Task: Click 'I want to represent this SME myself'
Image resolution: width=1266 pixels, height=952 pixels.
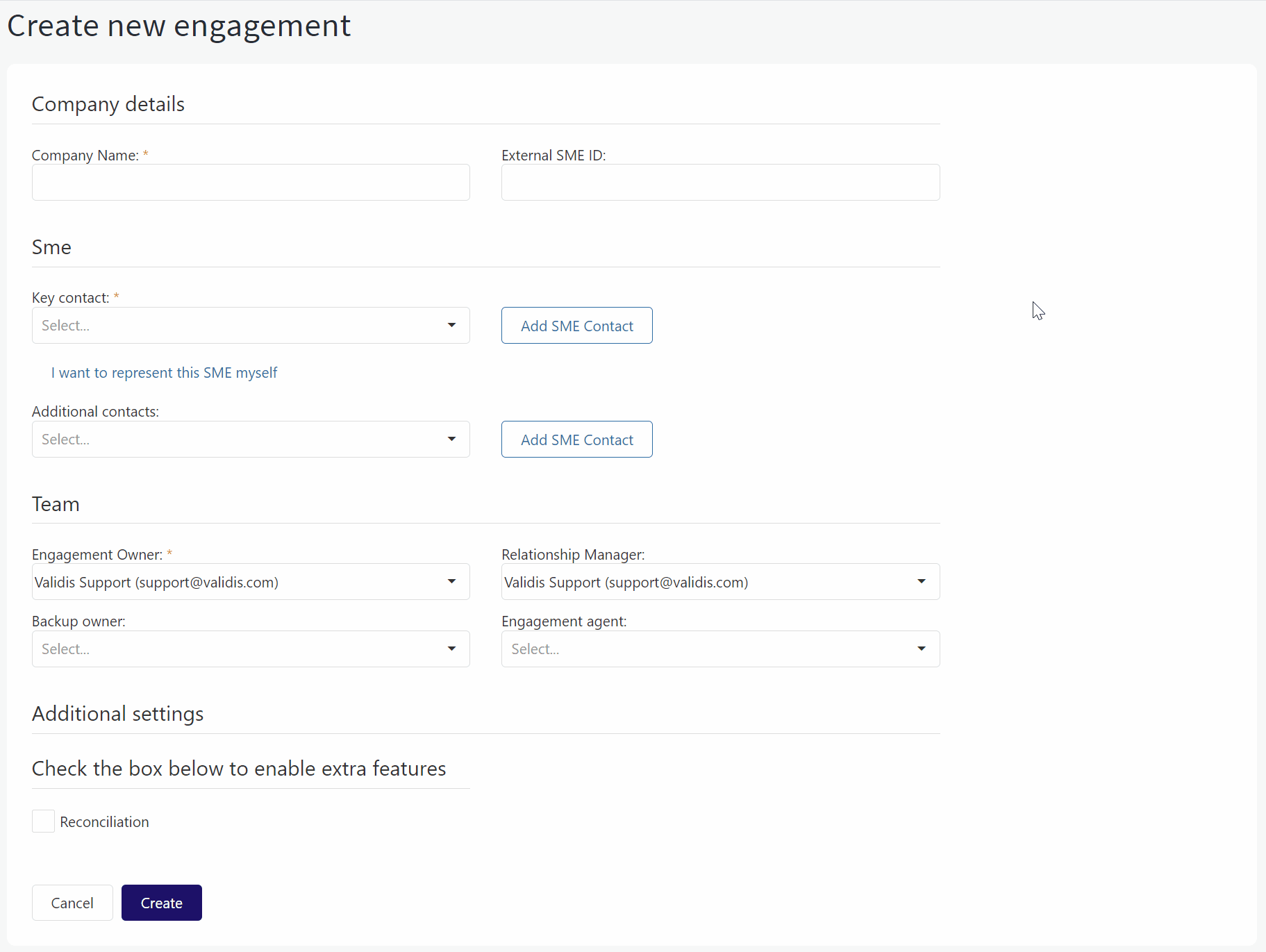Action: 164,373
